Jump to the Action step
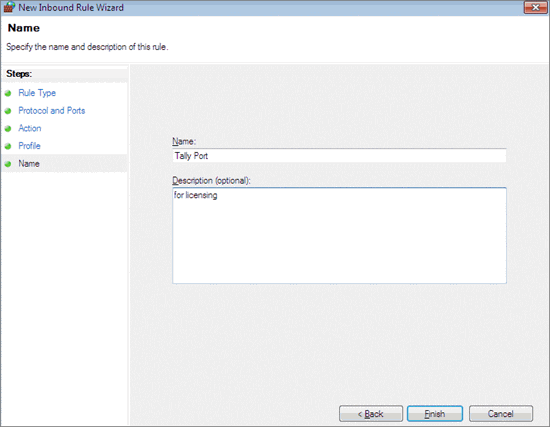This screenshot has height=427, width=550. click(x=30, y=128)
